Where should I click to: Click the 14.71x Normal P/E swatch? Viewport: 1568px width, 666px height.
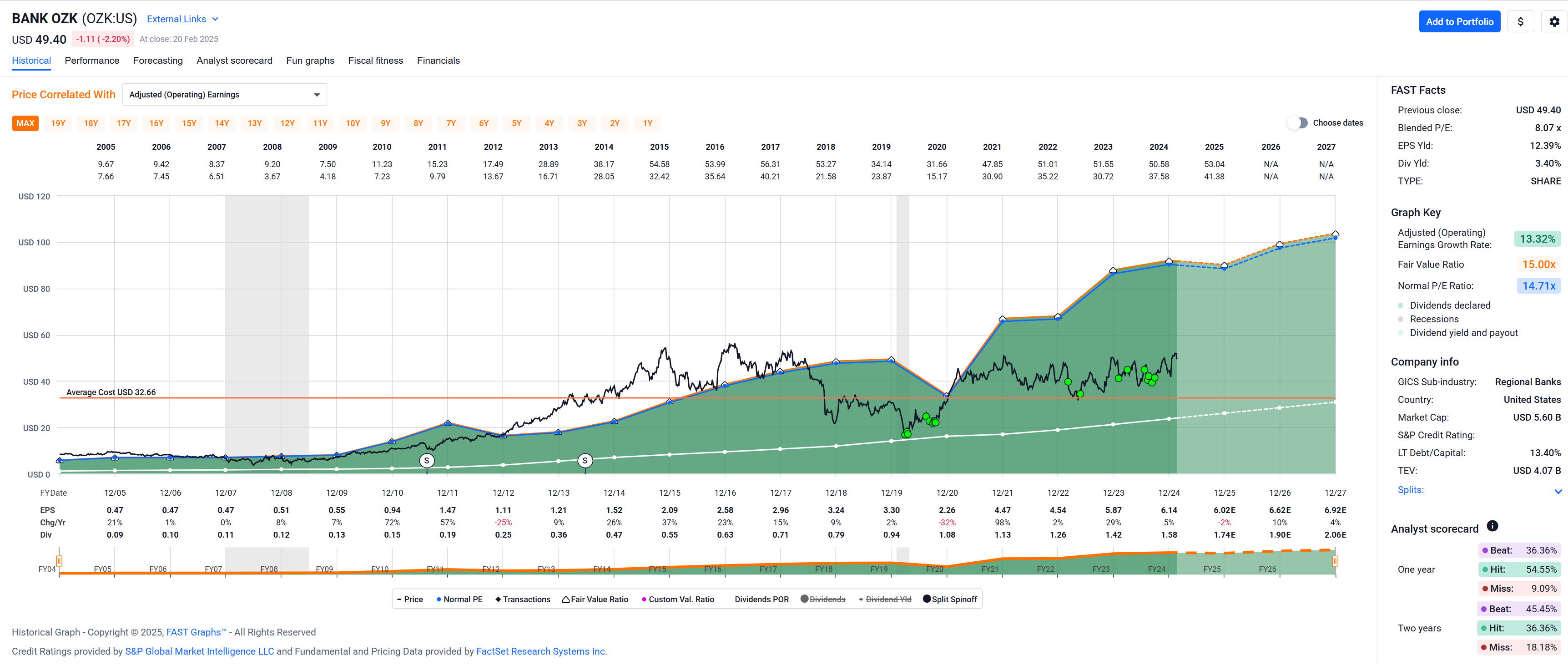point(1538,286)
